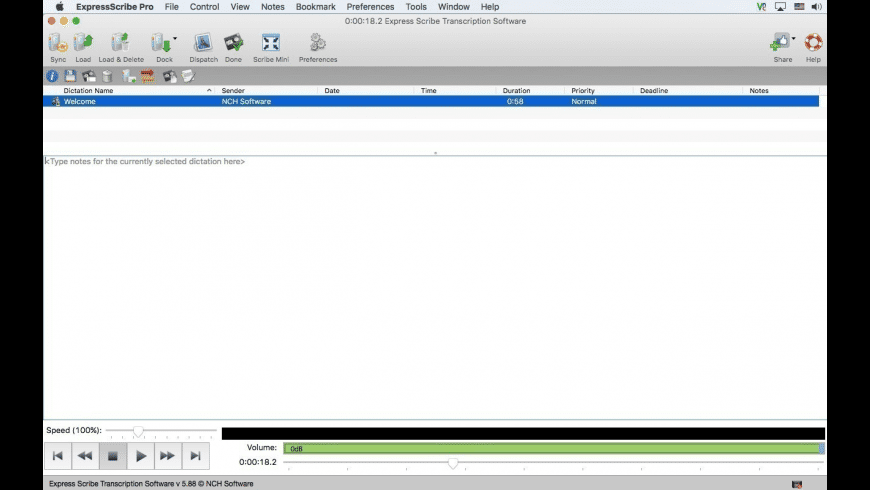The height and width of the screenshot is (490, 870).
Task: Sort by Duration column header
Action: (x=516, y=90)
